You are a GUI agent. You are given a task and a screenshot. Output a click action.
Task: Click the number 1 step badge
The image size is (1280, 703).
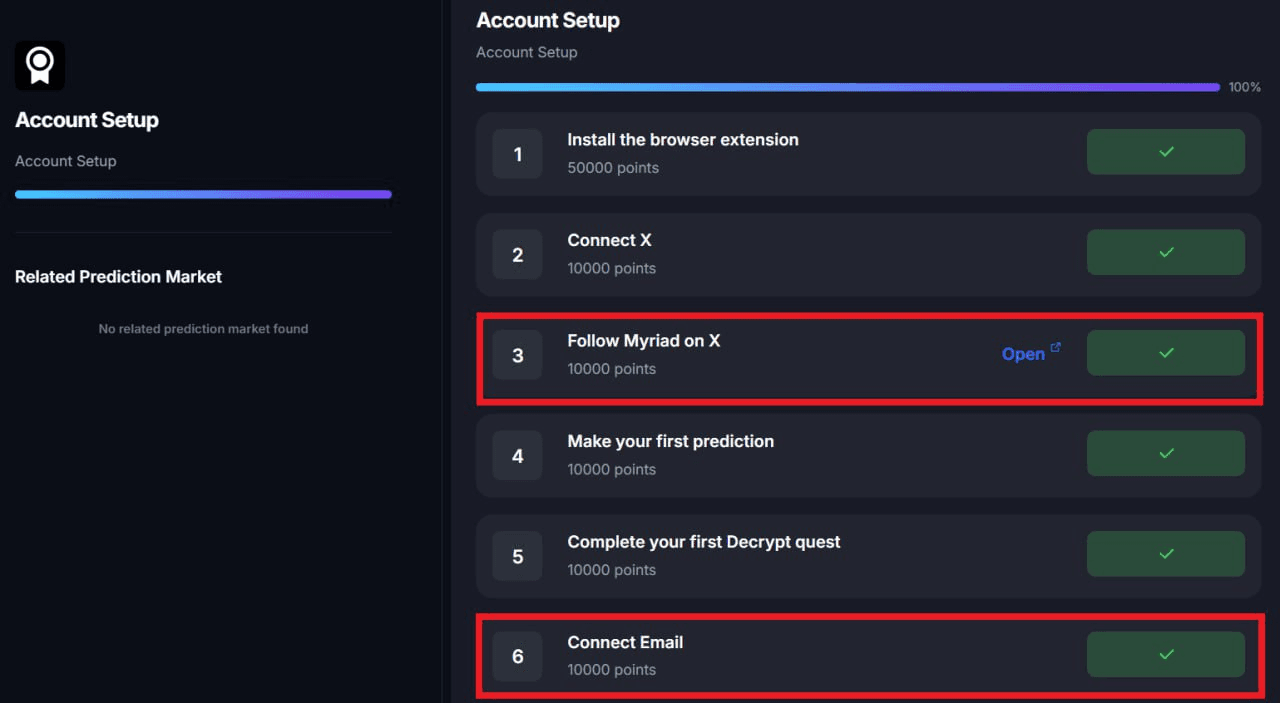[x=518, y=154]
